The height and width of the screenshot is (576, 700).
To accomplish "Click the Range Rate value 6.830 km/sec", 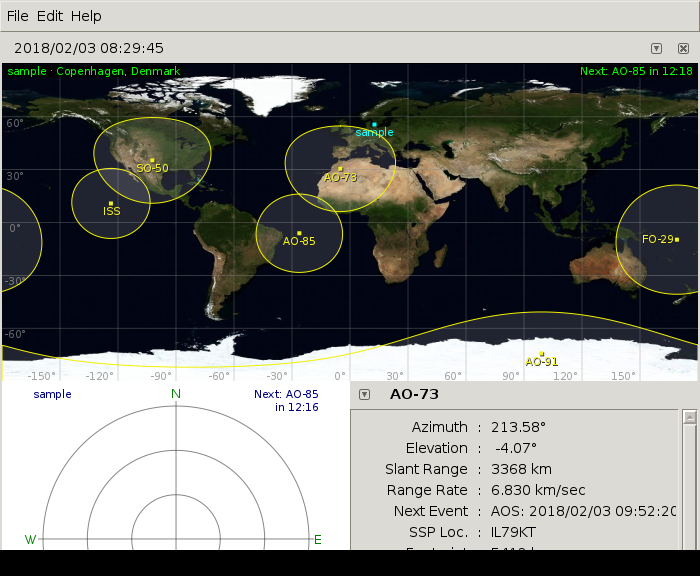I will pos(538,490).
